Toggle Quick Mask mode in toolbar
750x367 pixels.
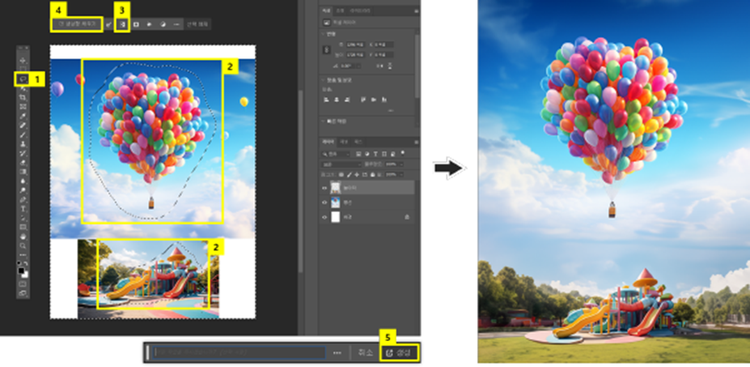click(23, 284)
